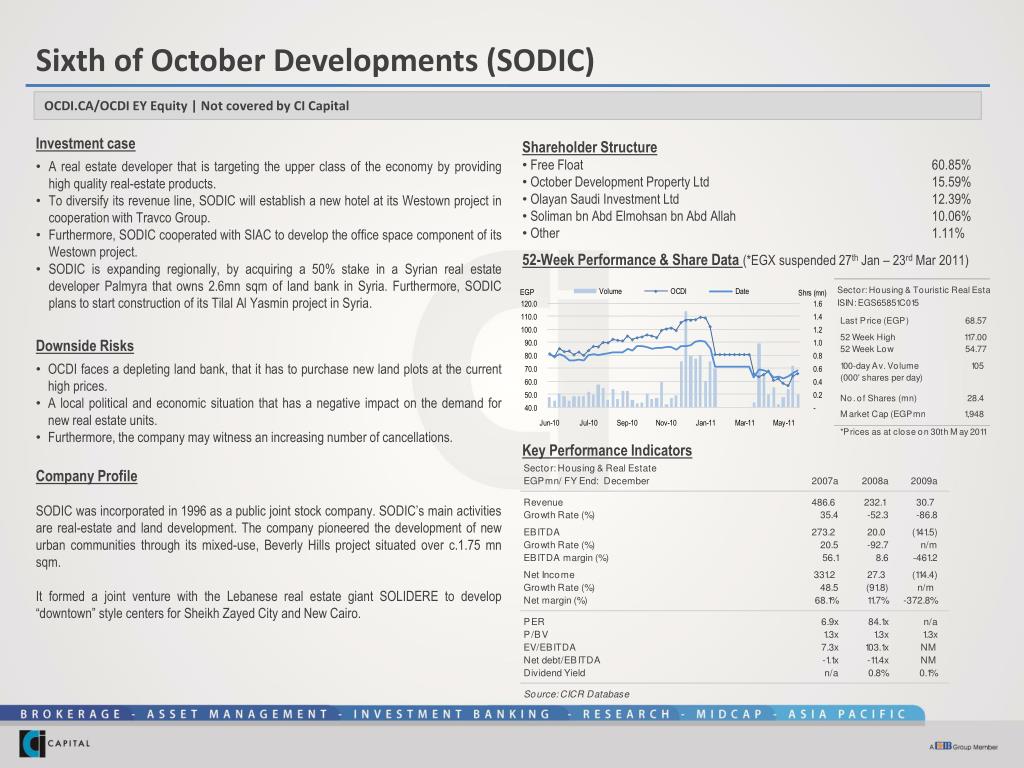Click BROKERAGE in the footer banner

(x=71, y=714)
